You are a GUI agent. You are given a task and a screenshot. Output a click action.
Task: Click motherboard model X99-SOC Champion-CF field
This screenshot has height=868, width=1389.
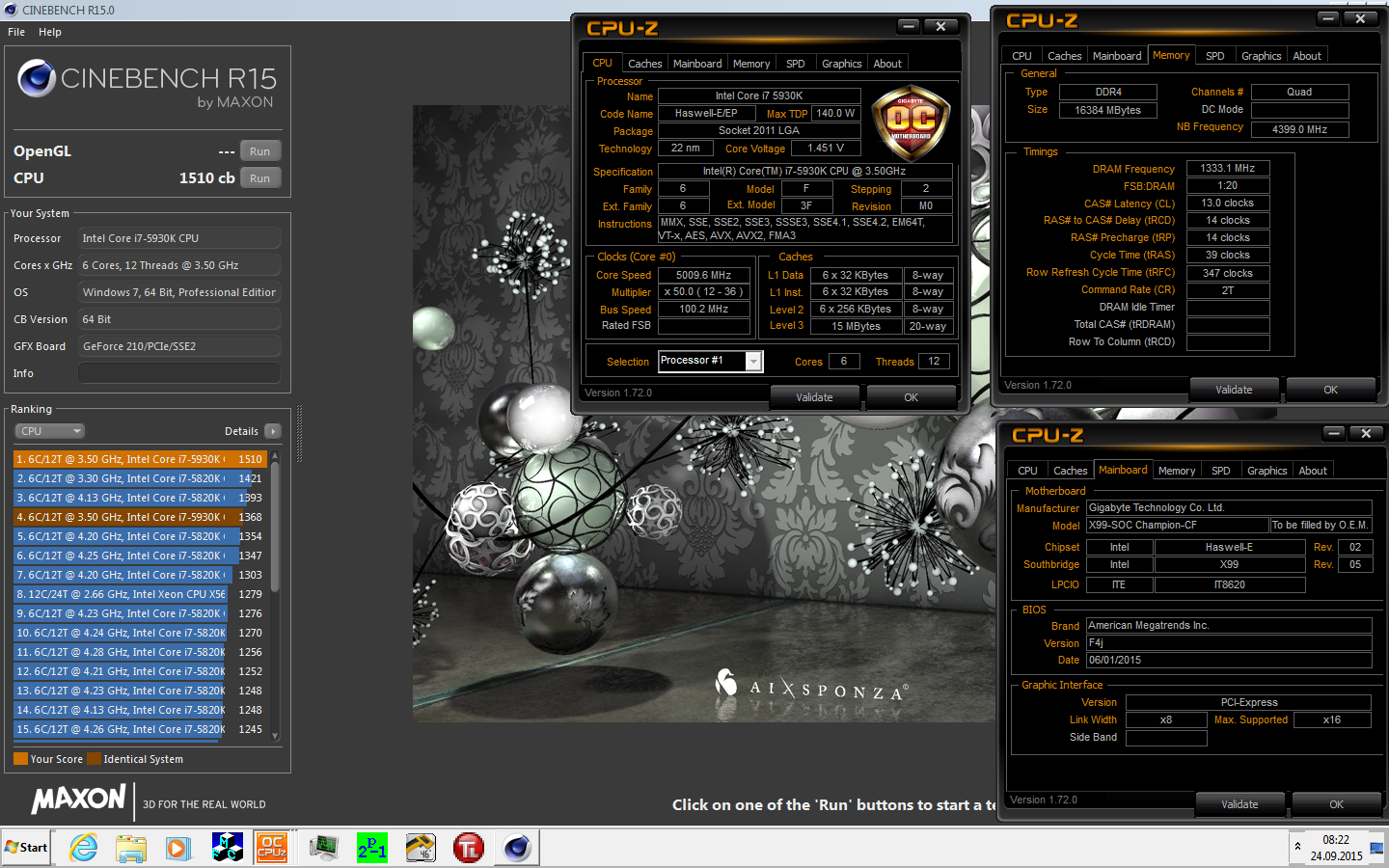point(1177,526)
